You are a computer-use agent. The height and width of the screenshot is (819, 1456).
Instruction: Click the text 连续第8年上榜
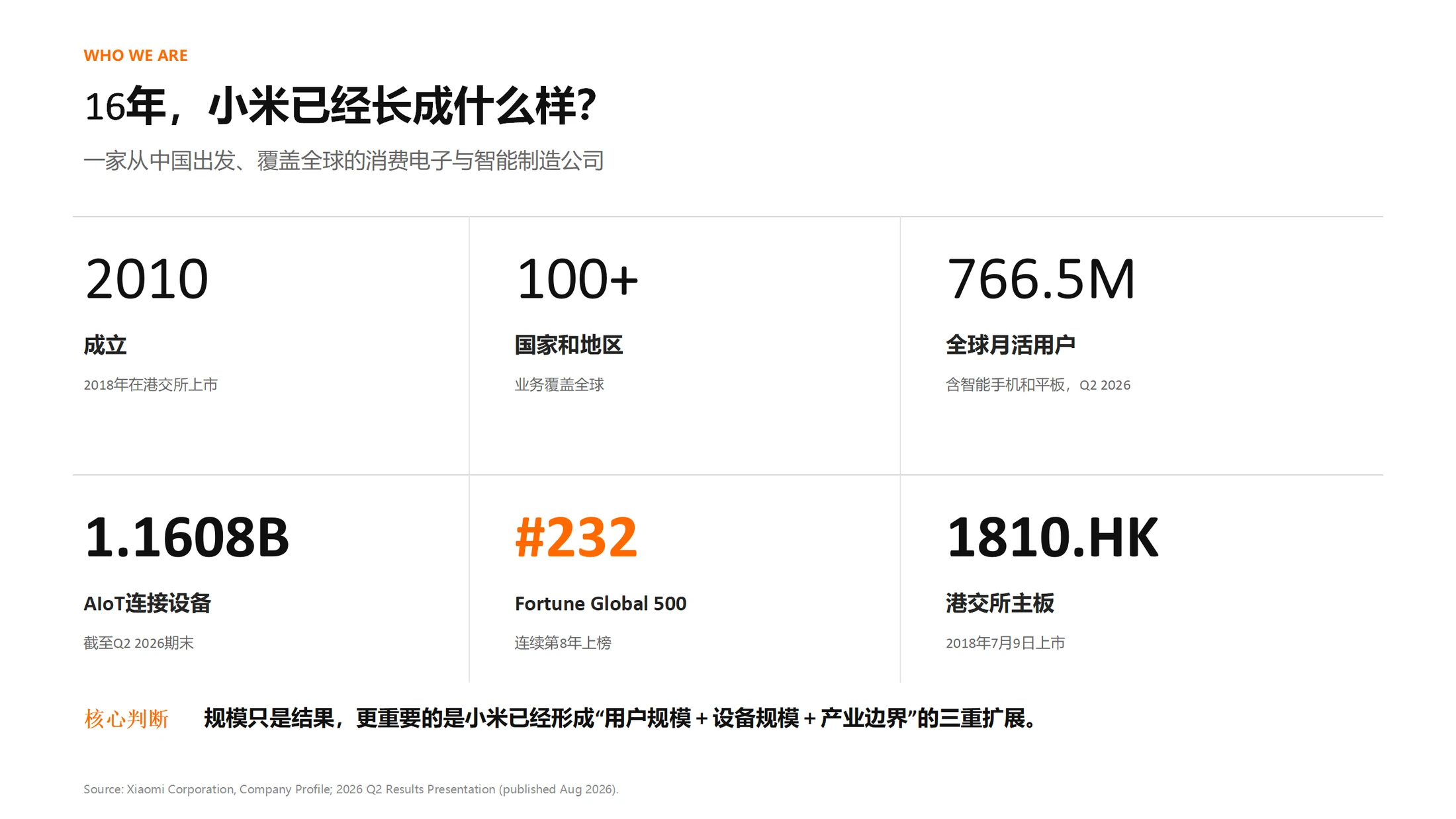[563, 642]
